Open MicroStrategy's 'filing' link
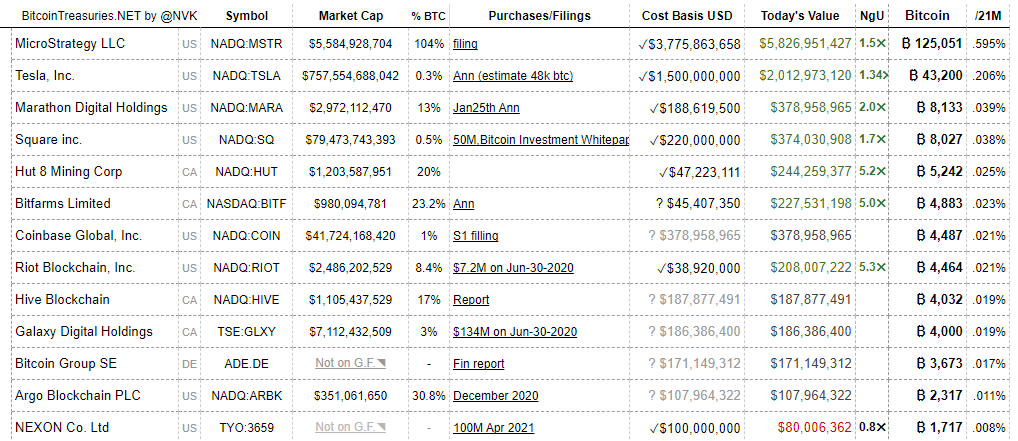The image size is (1018, 441). click(x=465, y=44)
